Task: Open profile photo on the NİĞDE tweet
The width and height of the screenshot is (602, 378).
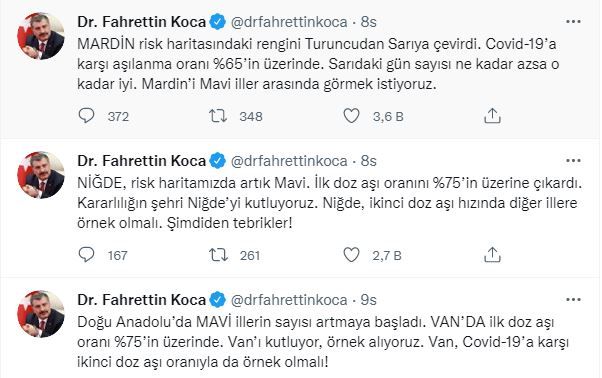Action: [41, 175]
